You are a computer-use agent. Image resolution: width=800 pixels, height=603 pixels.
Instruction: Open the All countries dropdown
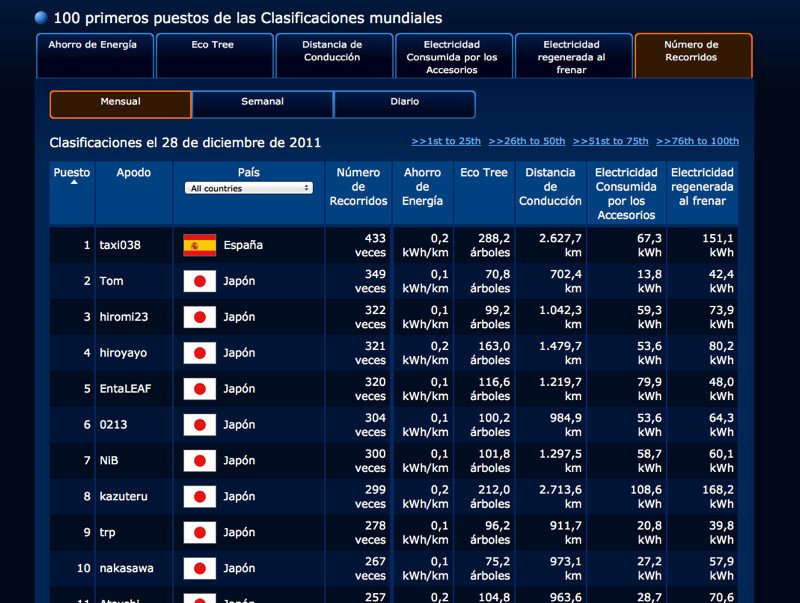click(248, 188)
